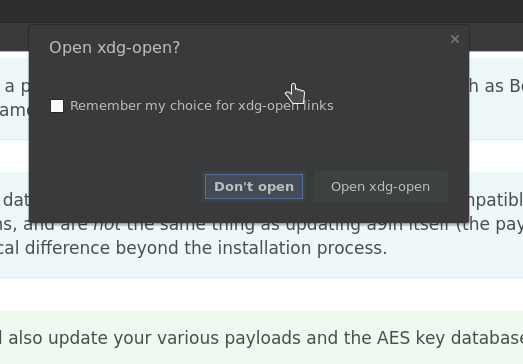Image resolution: width=523 pixels, height=364 pixels.
Task: Click the 'npatibl' text right of the dialog
Action: click(496, 200)
